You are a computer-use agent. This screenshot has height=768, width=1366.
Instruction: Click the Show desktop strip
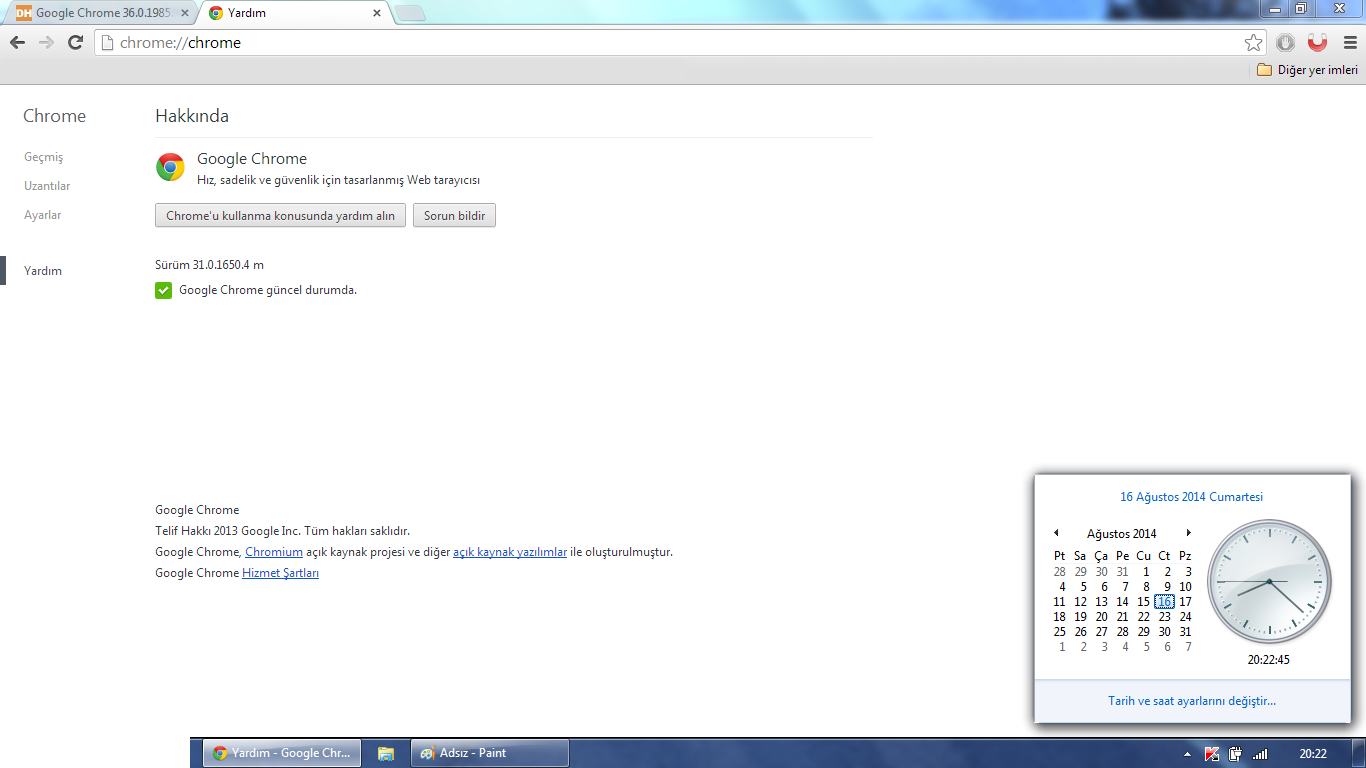pyautogui.click(x=1358, y=753)
